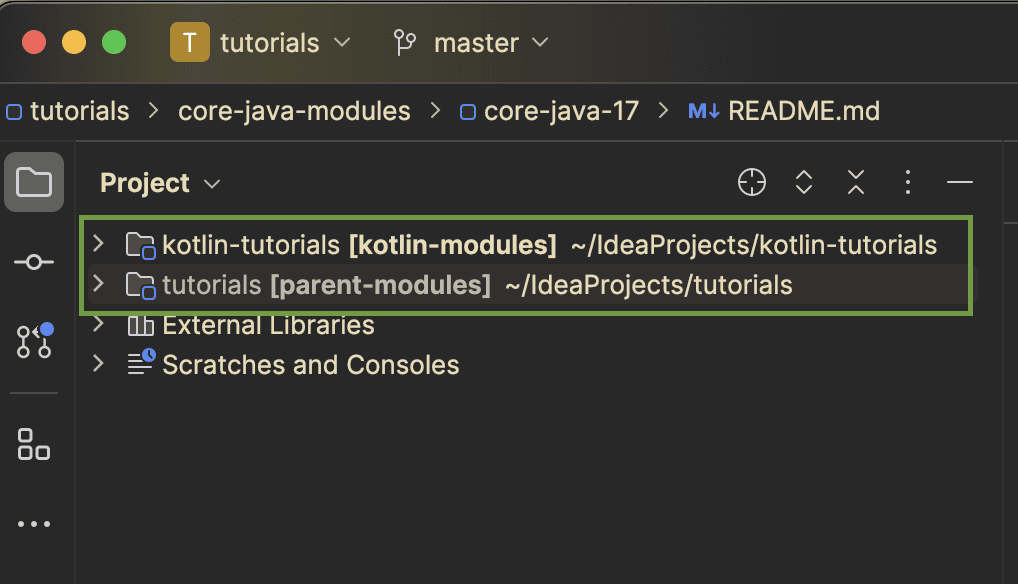Open Project panel options menu

pos(908,182)
